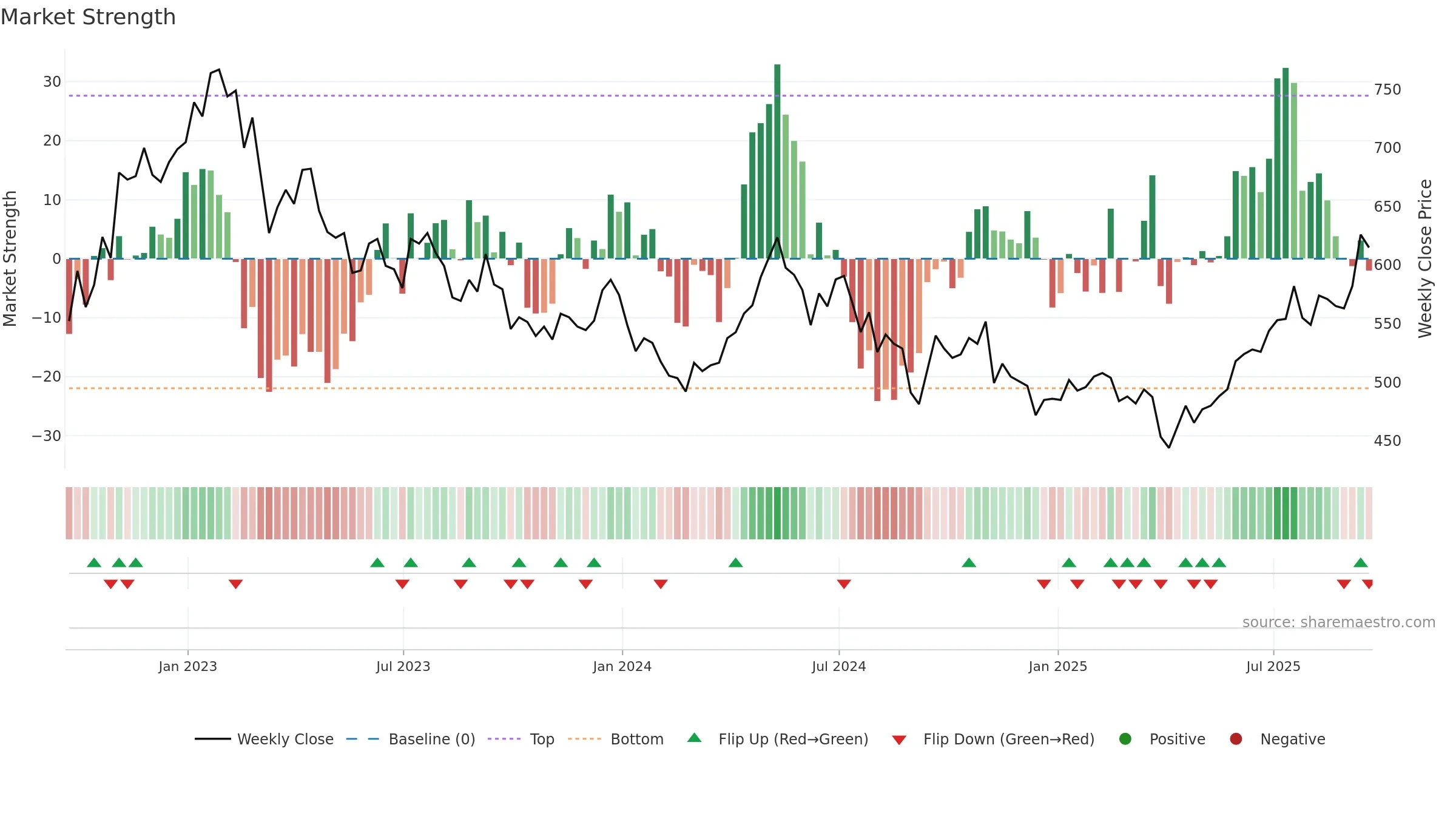
Task: Click right axis price tick 600
Action: (x=1388, y=265)
